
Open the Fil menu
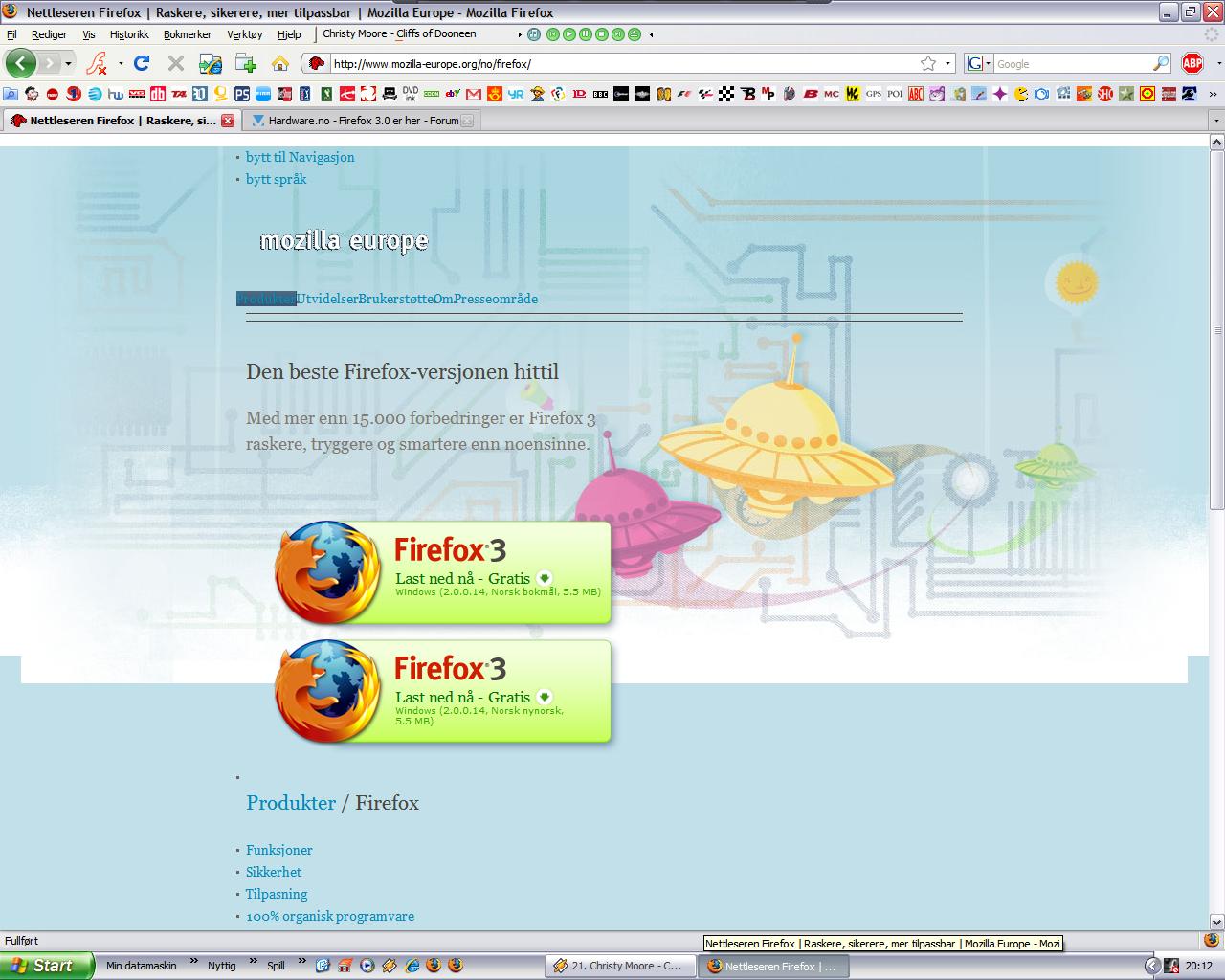11,34
